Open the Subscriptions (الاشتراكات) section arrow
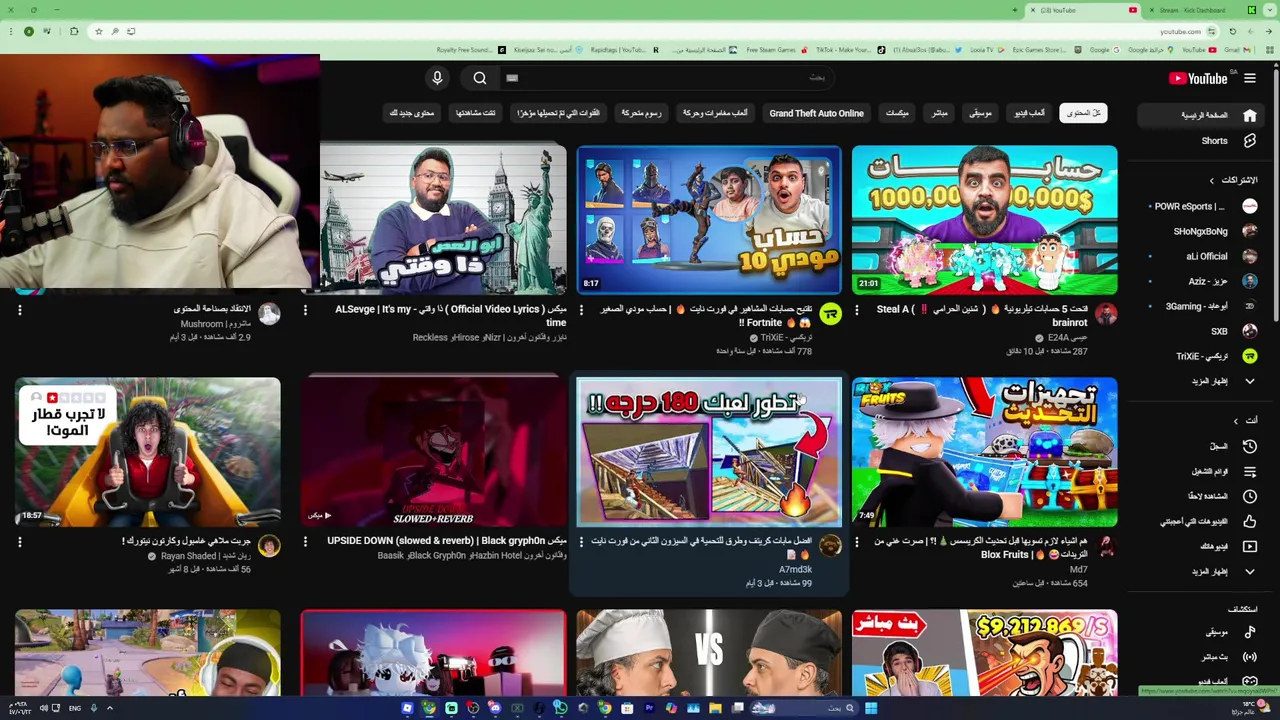Viewport: 1280px width, 720px height. (x=1212, y=181)
